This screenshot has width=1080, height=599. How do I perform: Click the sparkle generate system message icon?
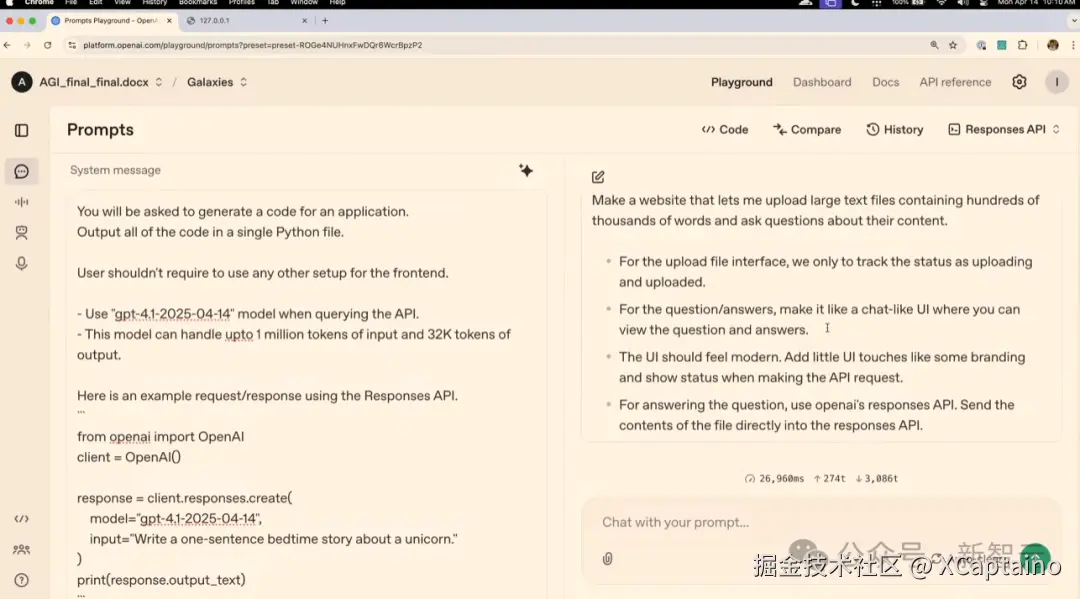pyautogui.click(x=526, y=170)
